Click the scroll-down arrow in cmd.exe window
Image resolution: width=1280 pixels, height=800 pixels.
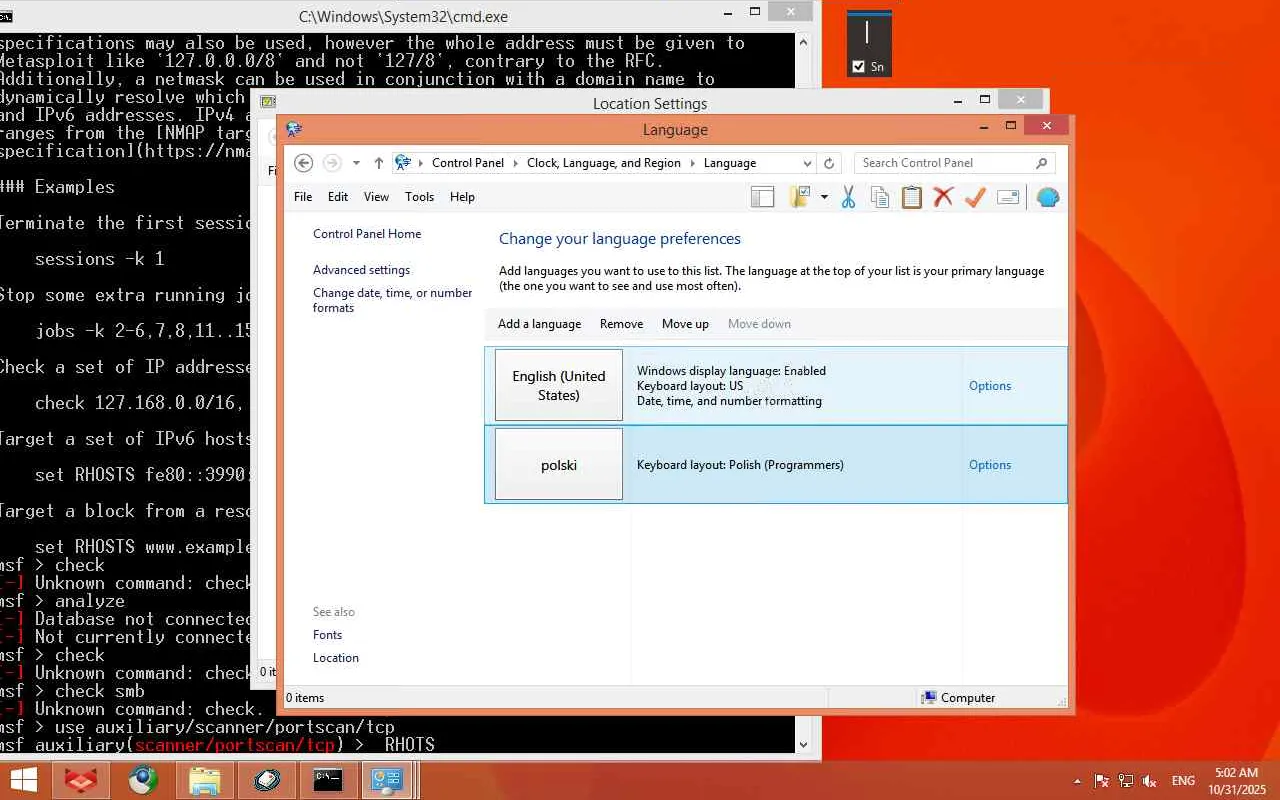pos(802,745)
